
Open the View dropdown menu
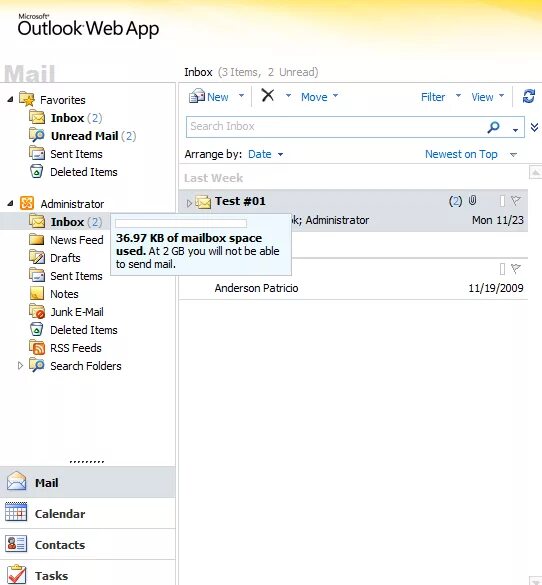tap(488, 97)
